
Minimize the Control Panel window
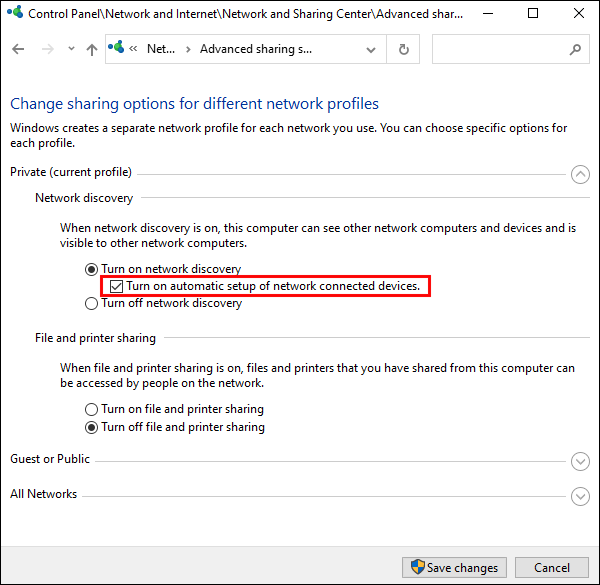(x=488, y=13)
